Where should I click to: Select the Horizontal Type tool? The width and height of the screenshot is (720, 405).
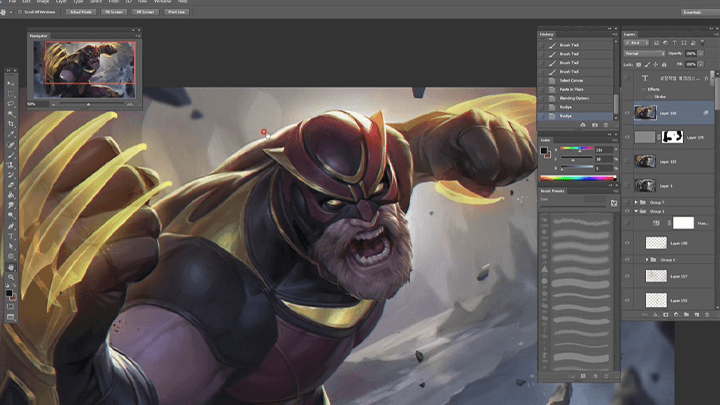[11, 236]
